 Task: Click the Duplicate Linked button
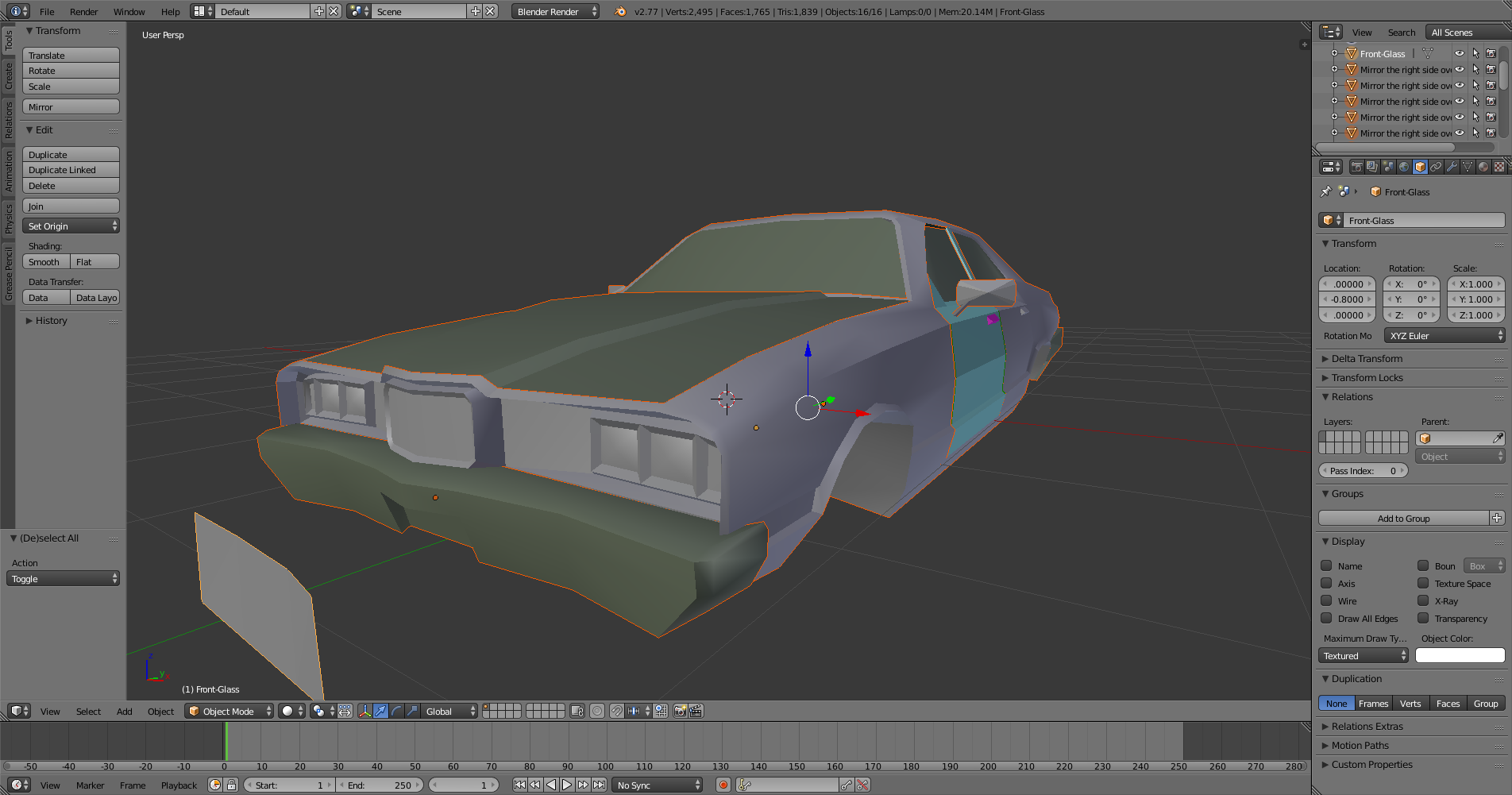pyautogui.click(x=71, y=170)
